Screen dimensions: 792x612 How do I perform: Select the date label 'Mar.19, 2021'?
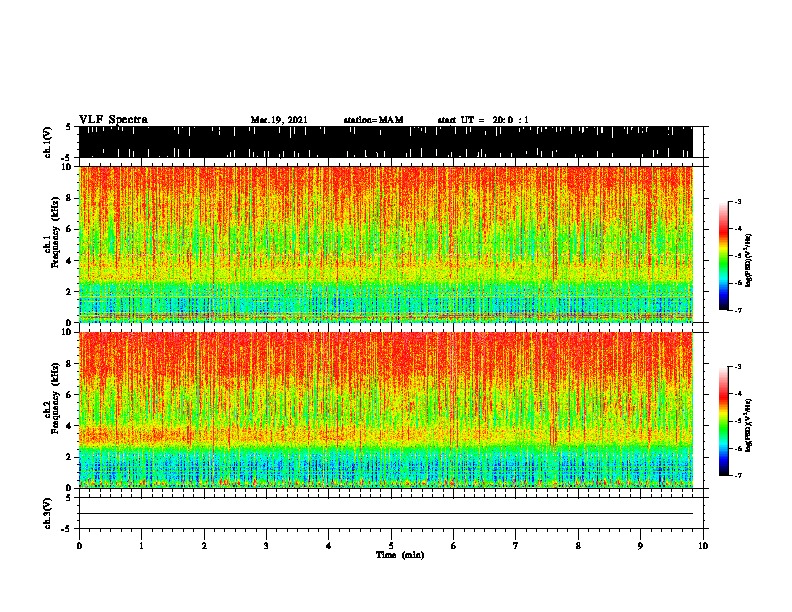tap(279, 120)
